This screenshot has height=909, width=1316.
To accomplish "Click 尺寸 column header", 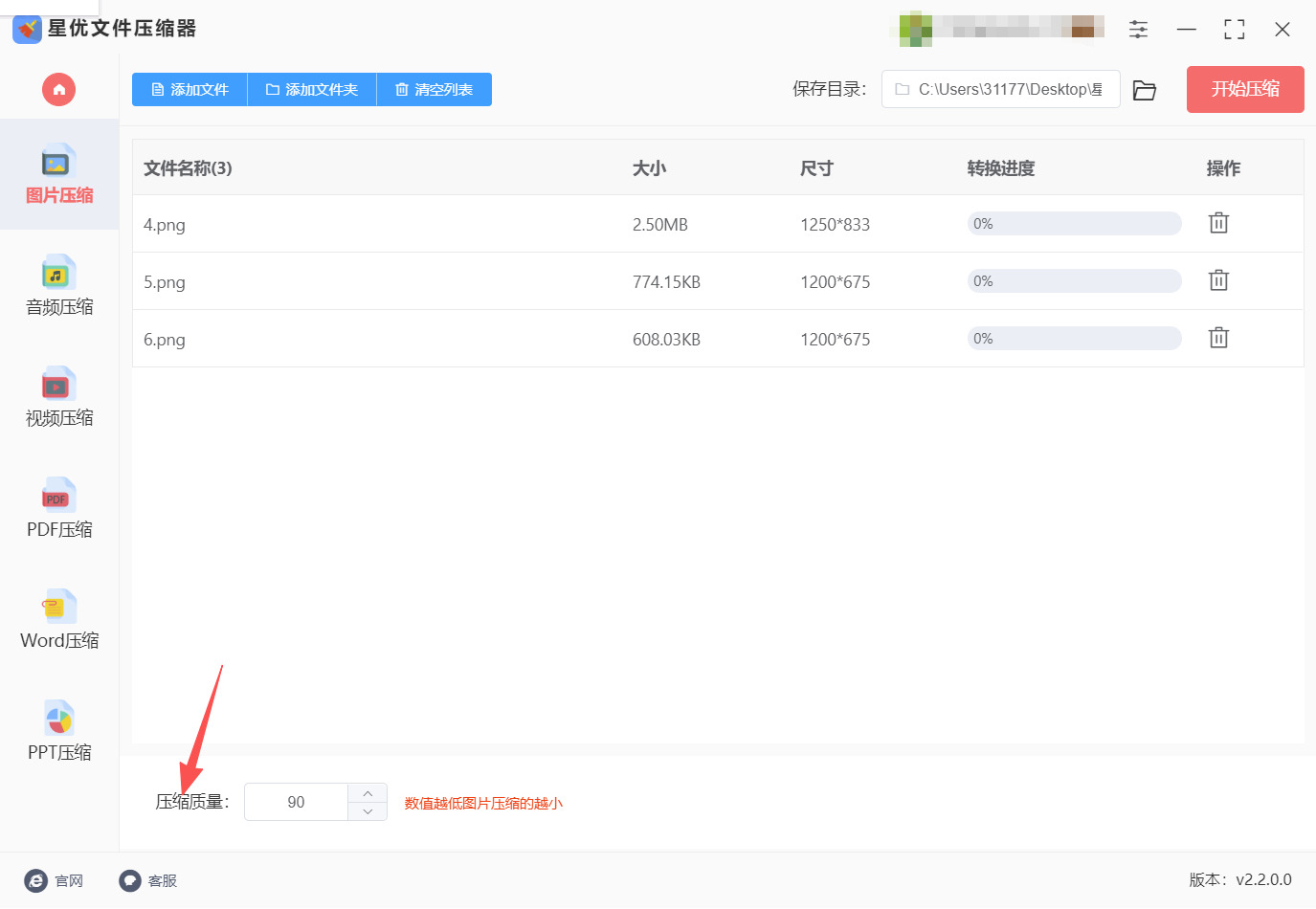I will (x=816, y=168).
